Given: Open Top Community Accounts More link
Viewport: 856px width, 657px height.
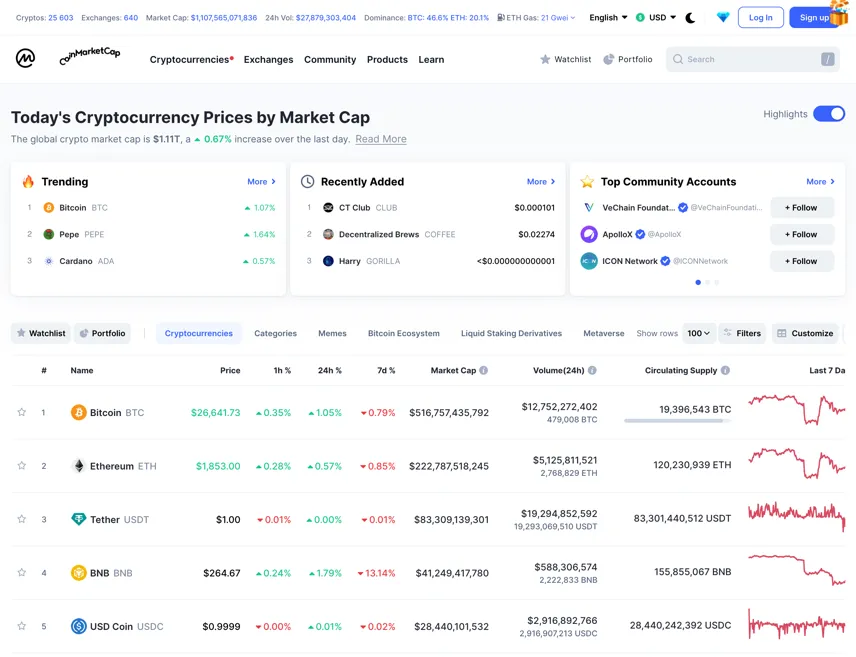Looking at the screenshot, I should pos(821,181).
